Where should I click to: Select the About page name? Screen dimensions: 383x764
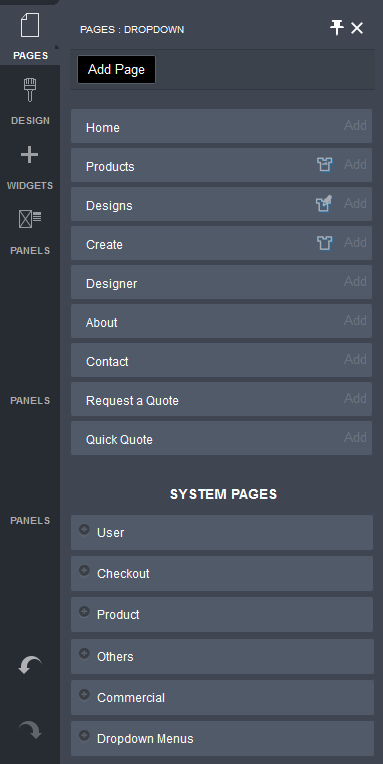click(x=101, y=323)
